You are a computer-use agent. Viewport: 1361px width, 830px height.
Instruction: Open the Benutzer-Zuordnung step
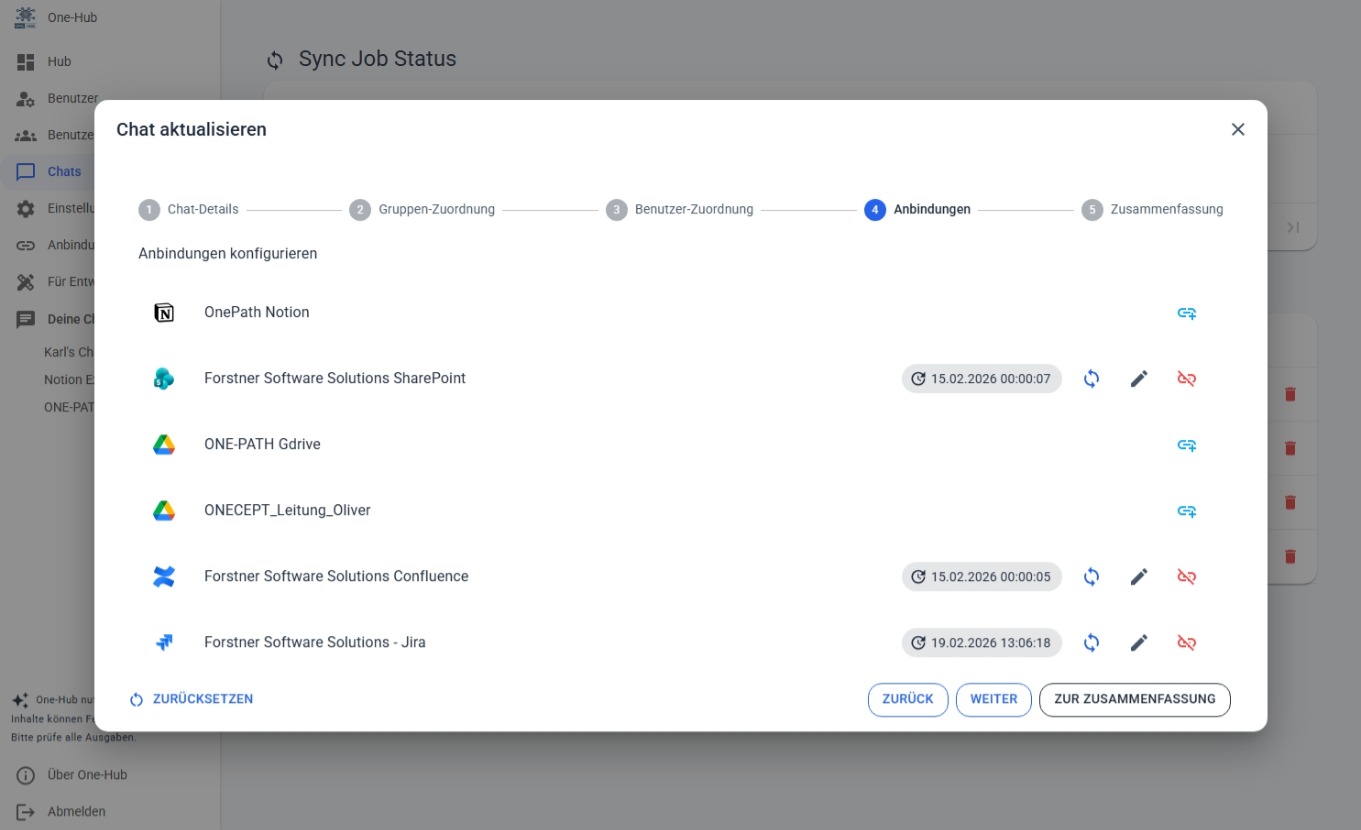pos(680,210)
